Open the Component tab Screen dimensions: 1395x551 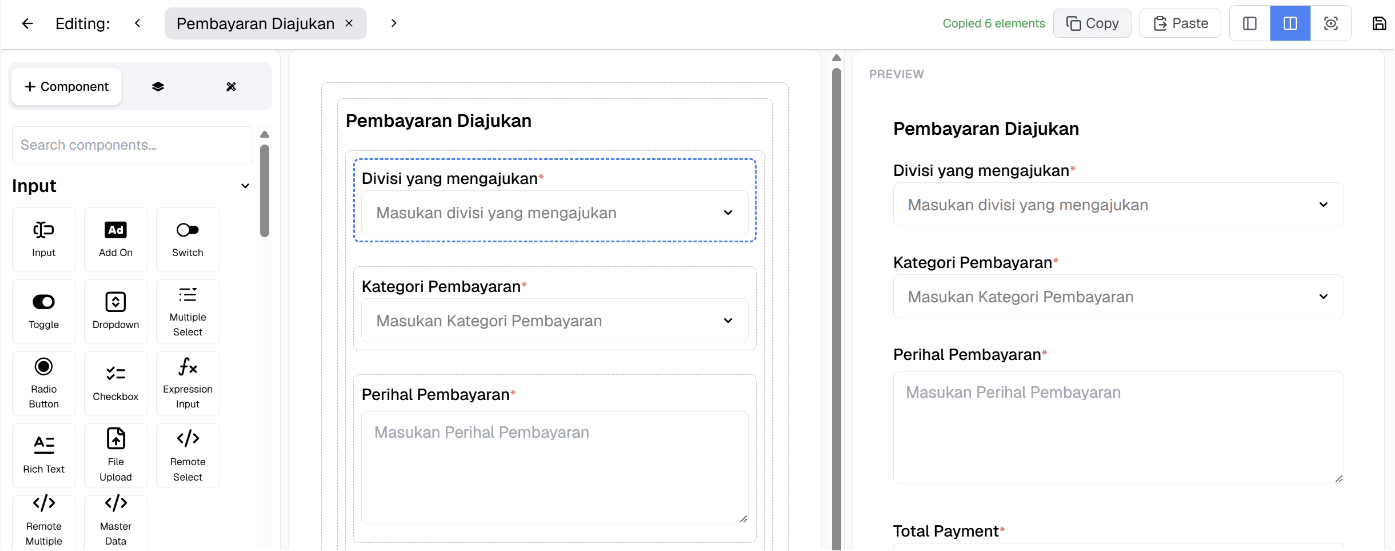coord(67,87)
